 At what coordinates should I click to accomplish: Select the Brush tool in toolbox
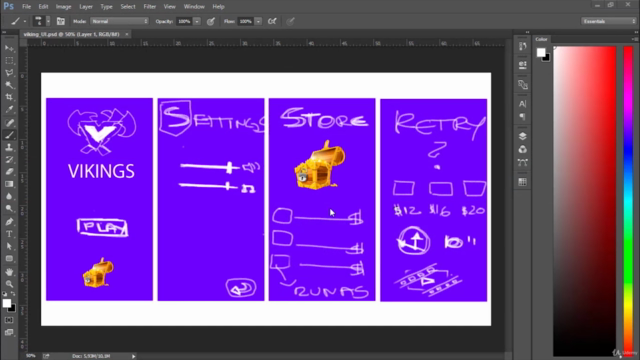[9, 135]
